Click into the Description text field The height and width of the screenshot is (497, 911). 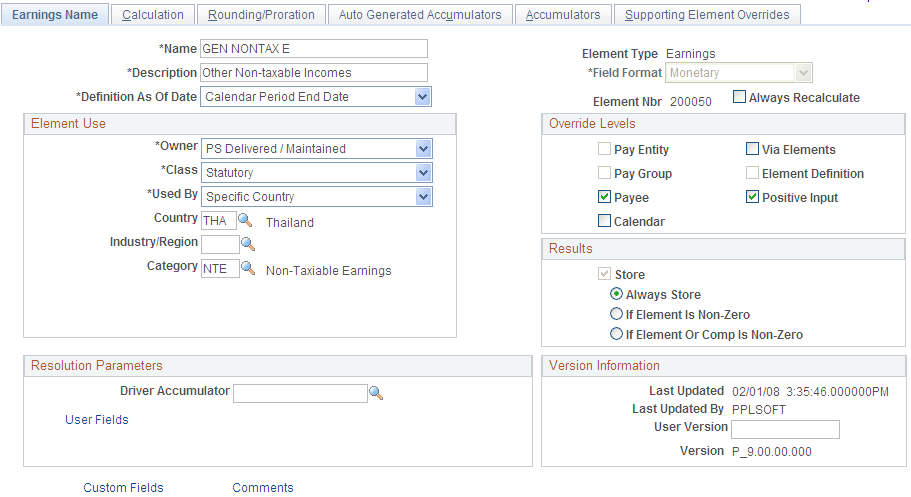[313, 72]
